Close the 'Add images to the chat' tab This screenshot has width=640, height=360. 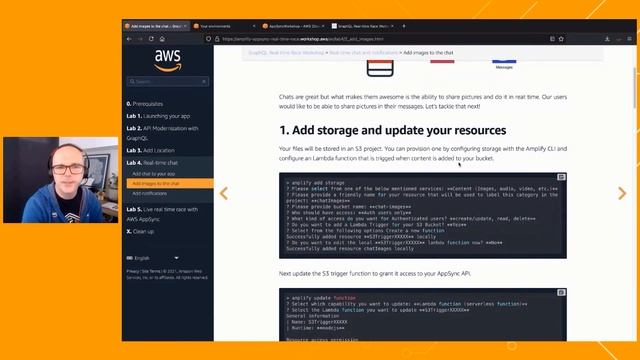coord(185,26)
